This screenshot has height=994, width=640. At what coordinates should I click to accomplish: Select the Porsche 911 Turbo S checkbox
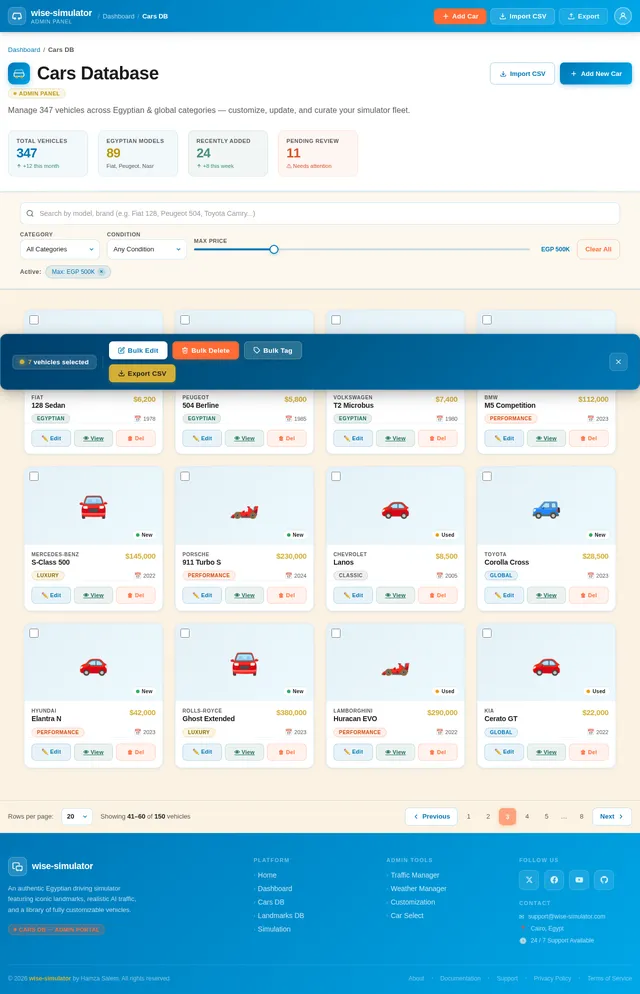[x=185, y=476]
